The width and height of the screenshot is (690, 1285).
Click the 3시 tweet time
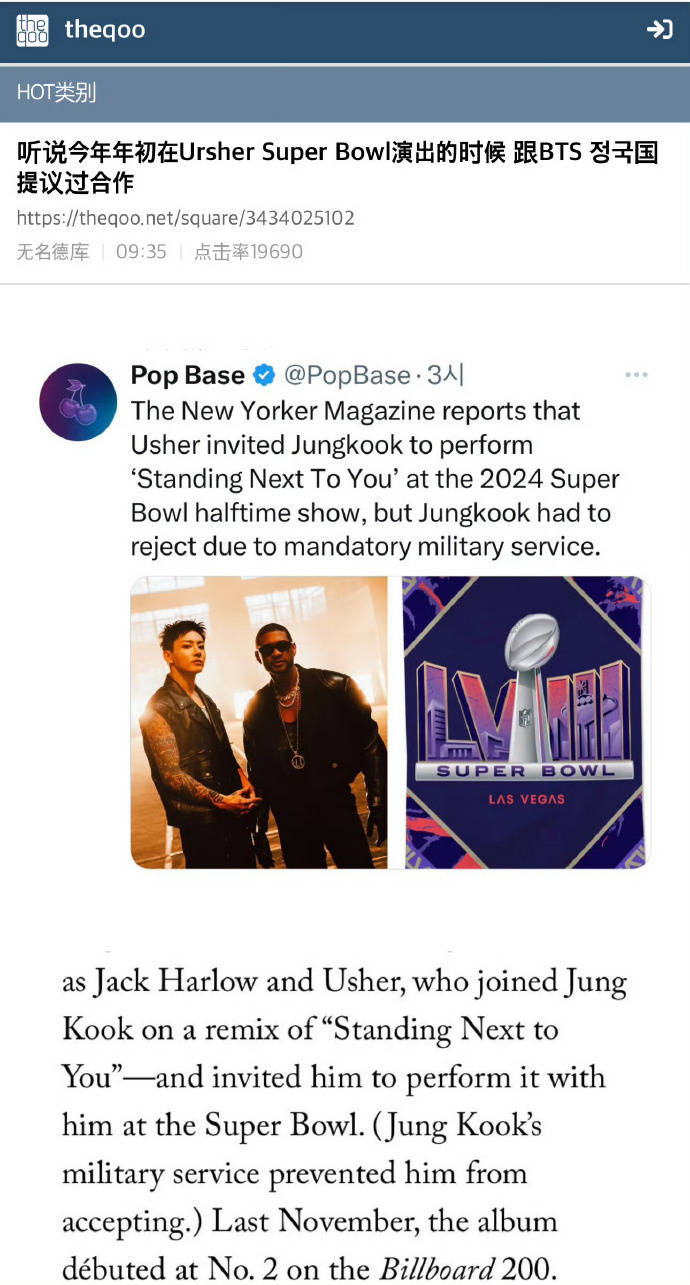point(445,376)
